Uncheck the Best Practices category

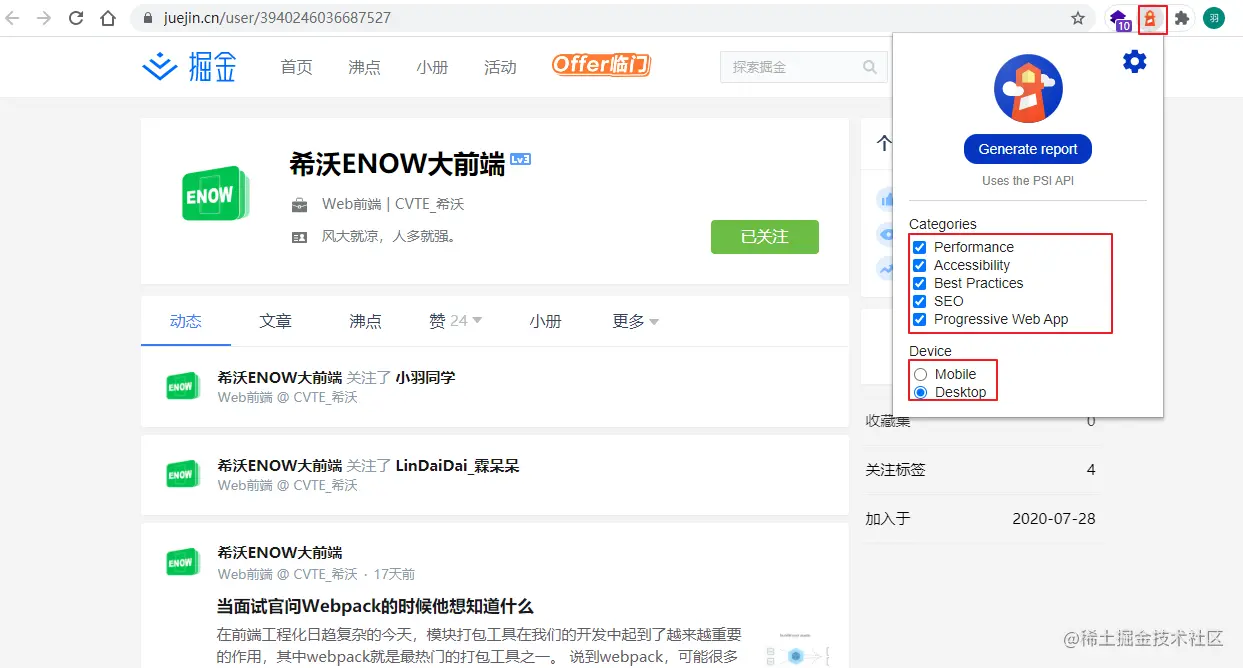coord(920,283)
